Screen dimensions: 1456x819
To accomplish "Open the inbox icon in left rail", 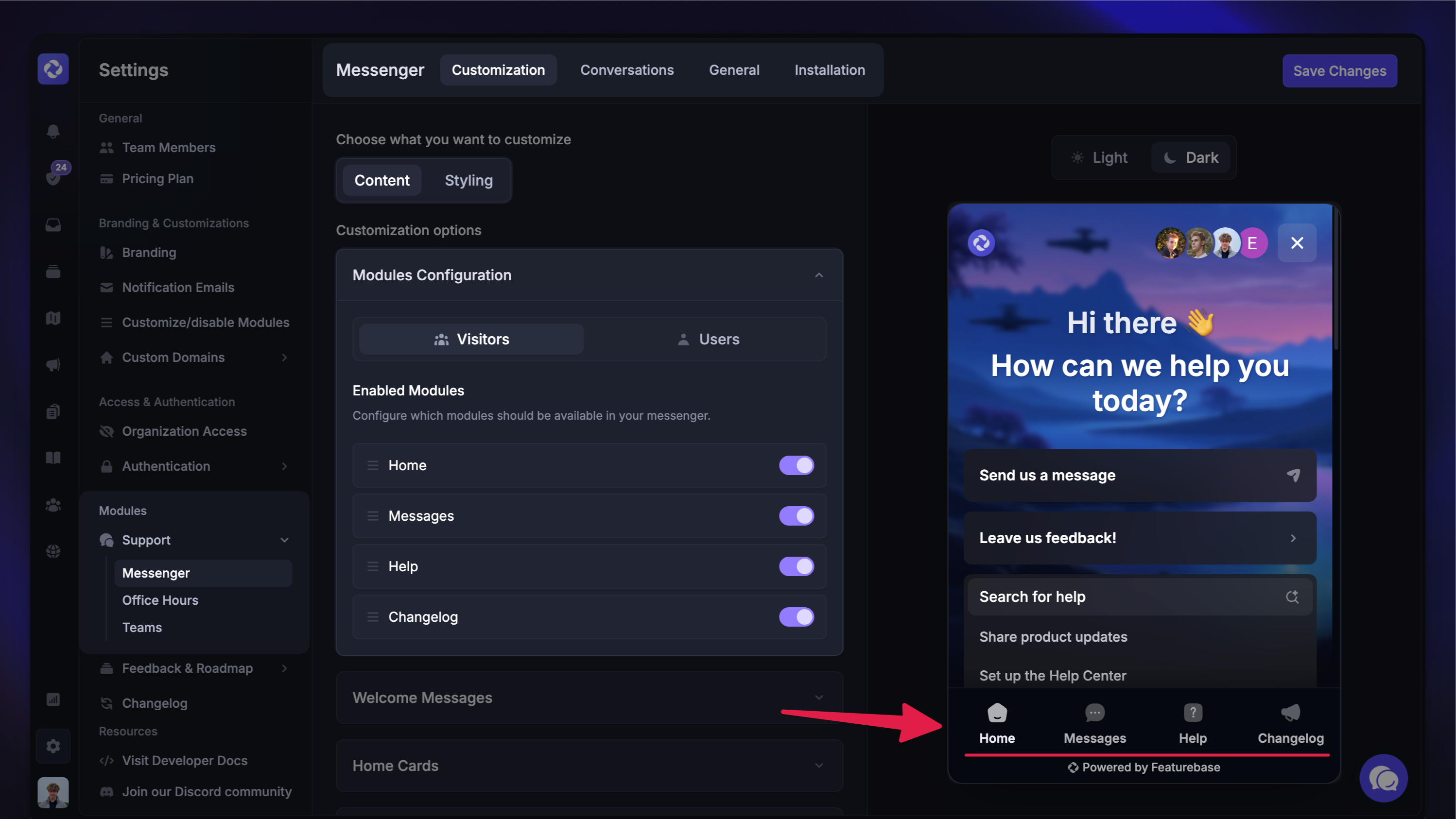I will 53,225.
